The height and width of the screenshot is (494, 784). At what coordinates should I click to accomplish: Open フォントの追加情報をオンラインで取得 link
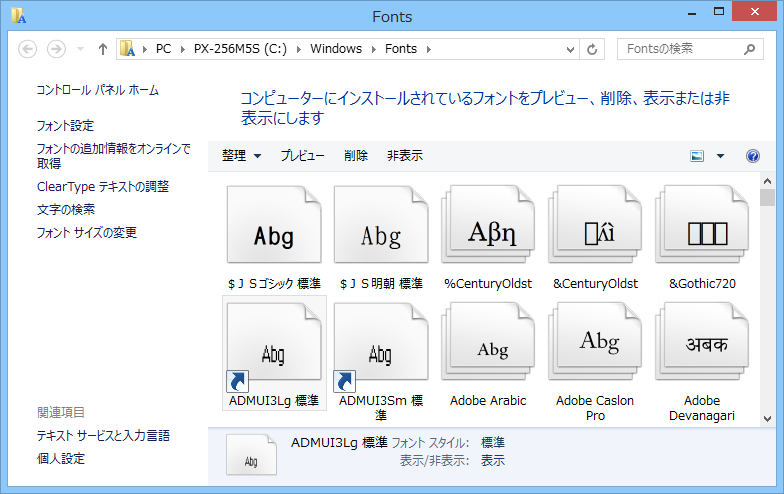point(114,156)
